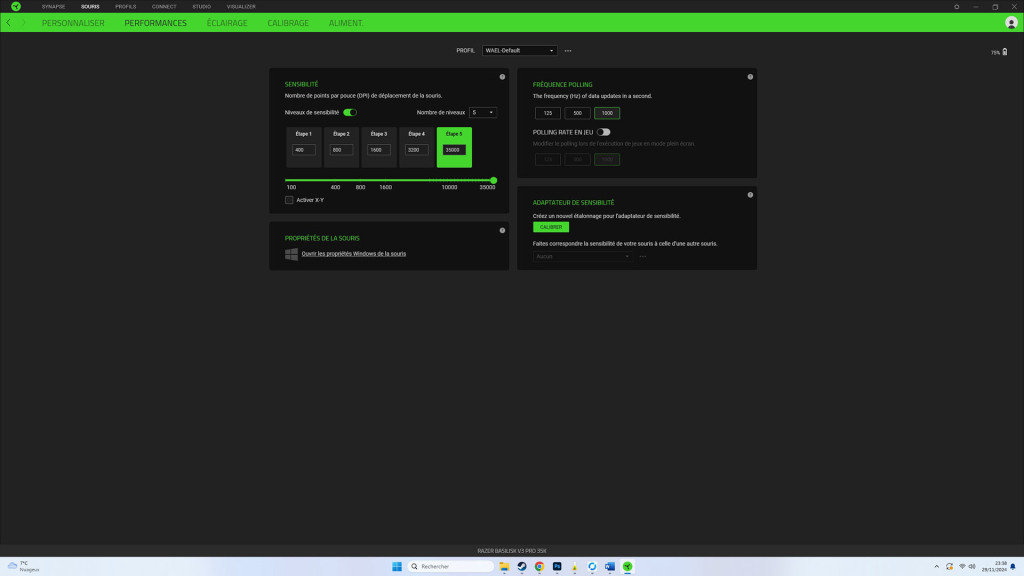This screenshot has height=576, width=1024.
Task: Toggle Niveaux de sensibilité switch
Action: click(x=350, y=112)
